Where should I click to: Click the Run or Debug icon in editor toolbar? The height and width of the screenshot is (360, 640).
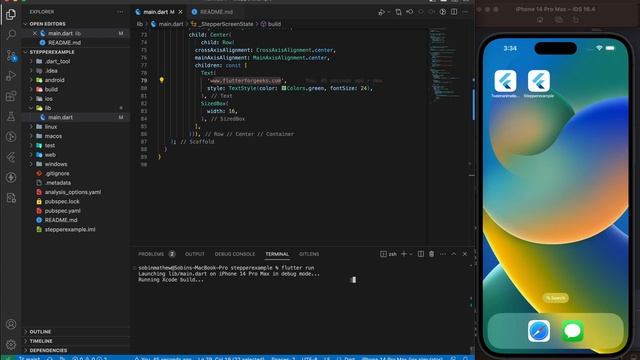(x=381, y=12)
